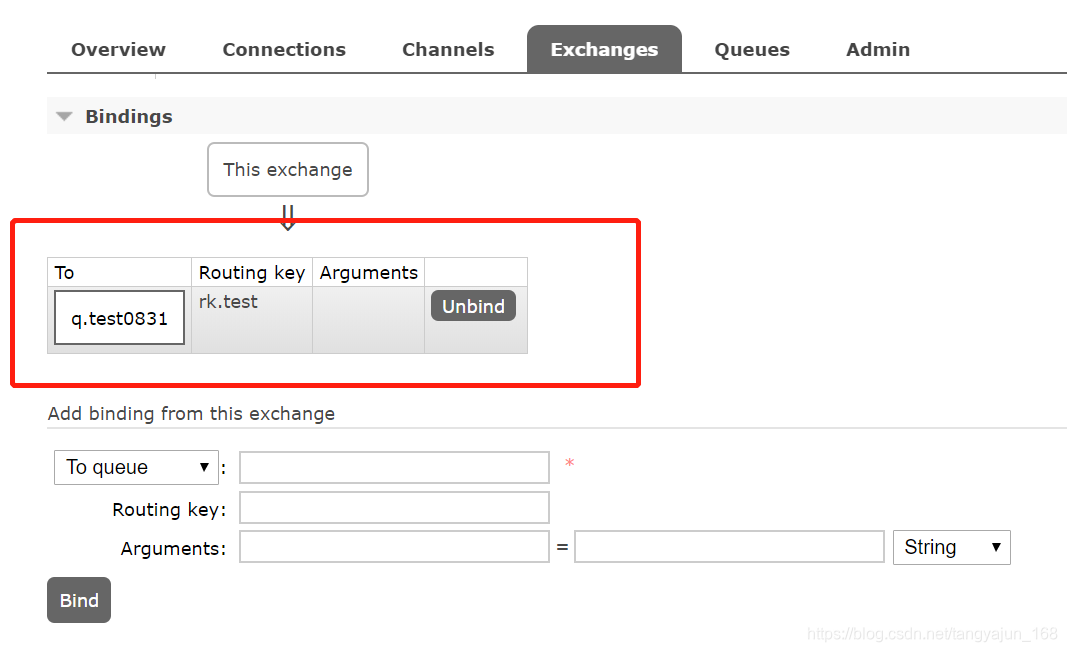Click Add binding from this exchange heading
Viewport: 1067px width, 652px height.
191,414
